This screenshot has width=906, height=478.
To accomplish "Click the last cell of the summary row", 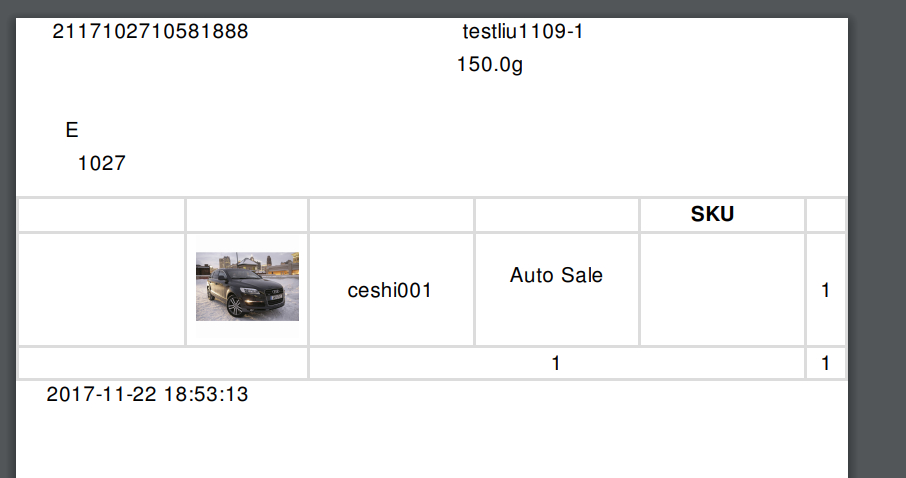I will 826,363.
